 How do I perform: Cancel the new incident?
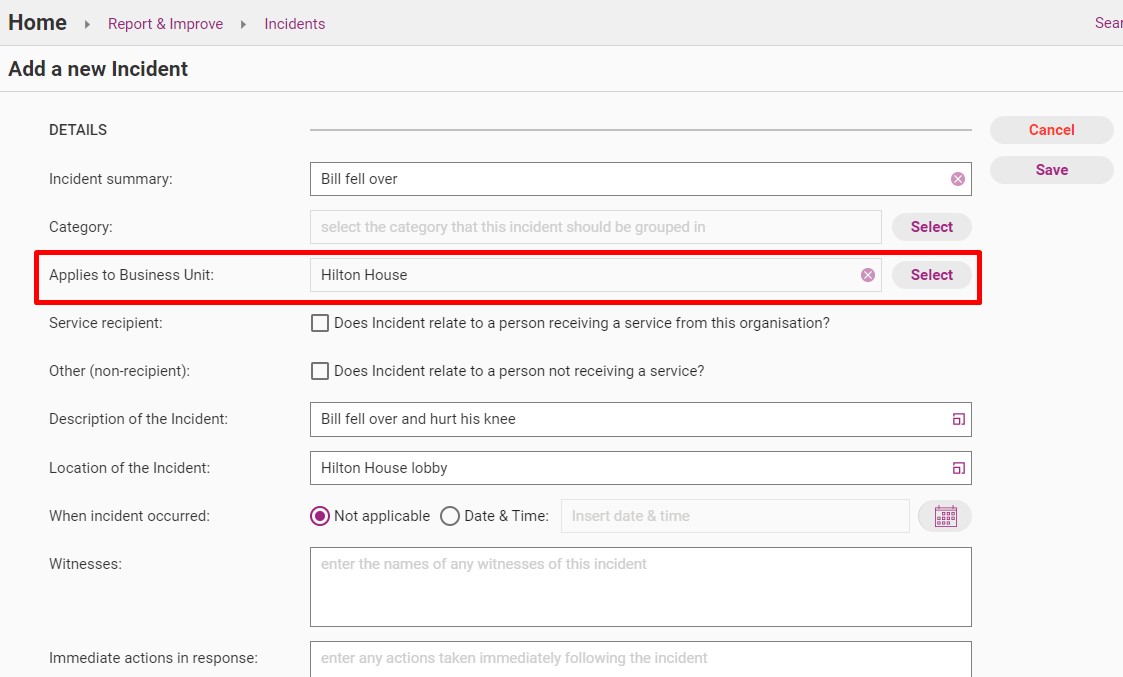click(x=1051, y=130)
